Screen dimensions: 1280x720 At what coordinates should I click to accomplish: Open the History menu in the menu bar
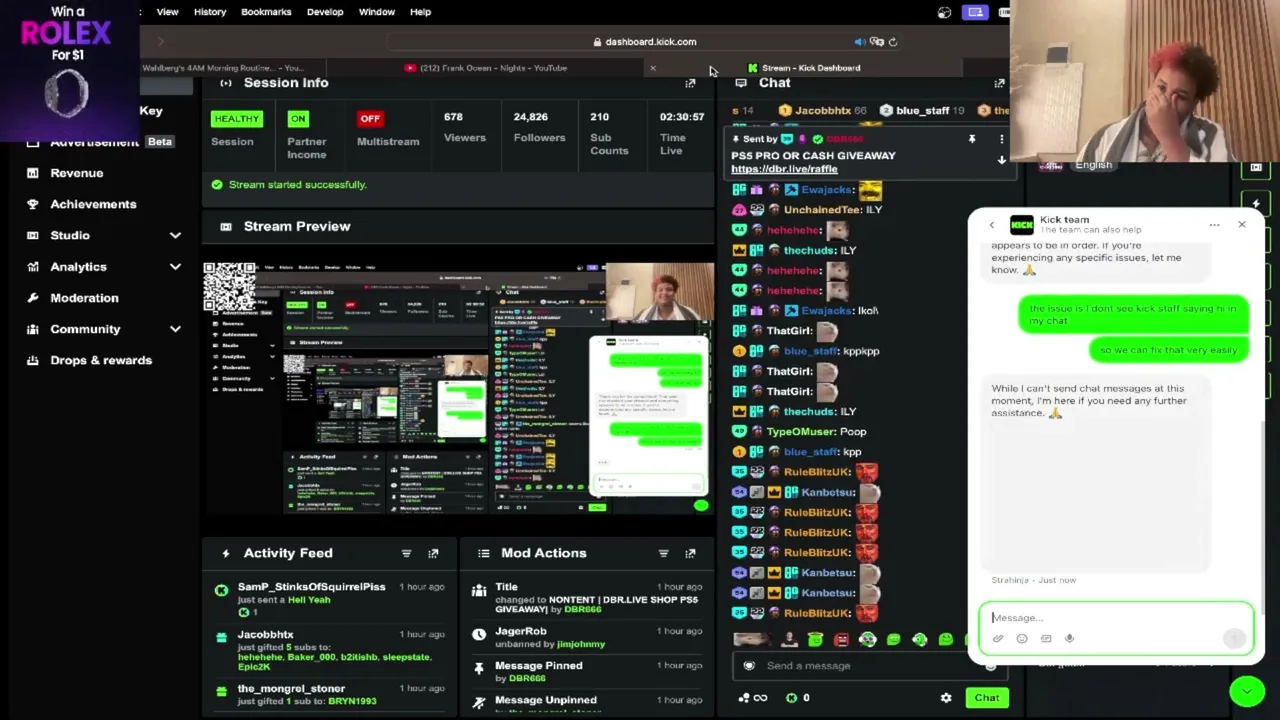(210, 12)
